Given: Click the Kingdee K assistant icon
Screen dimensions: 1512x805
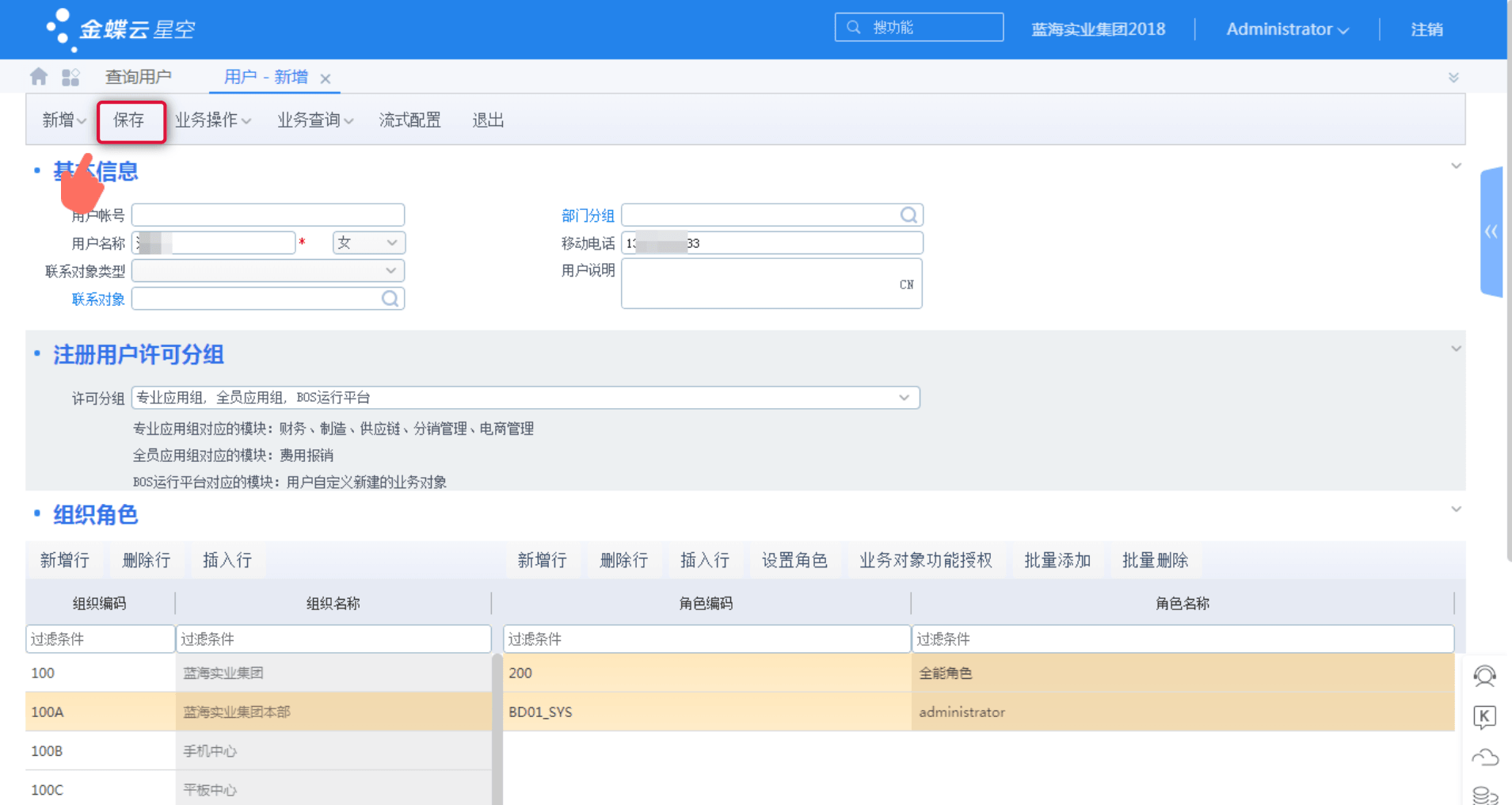Looking at the screenshot, I should click(1486, 718).
